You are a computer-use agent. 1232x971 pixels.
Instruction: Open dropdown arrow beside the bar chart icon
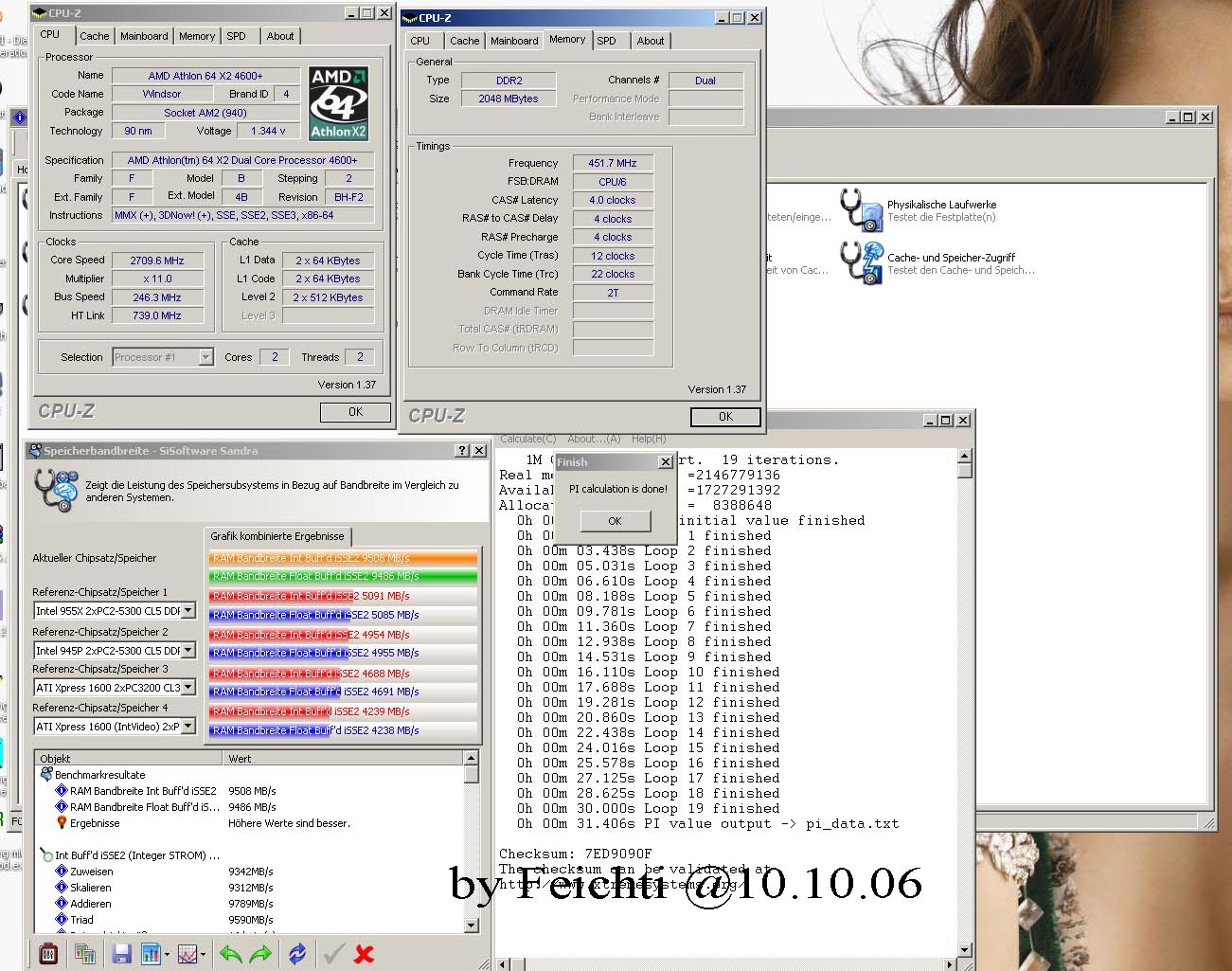[167, 955]
